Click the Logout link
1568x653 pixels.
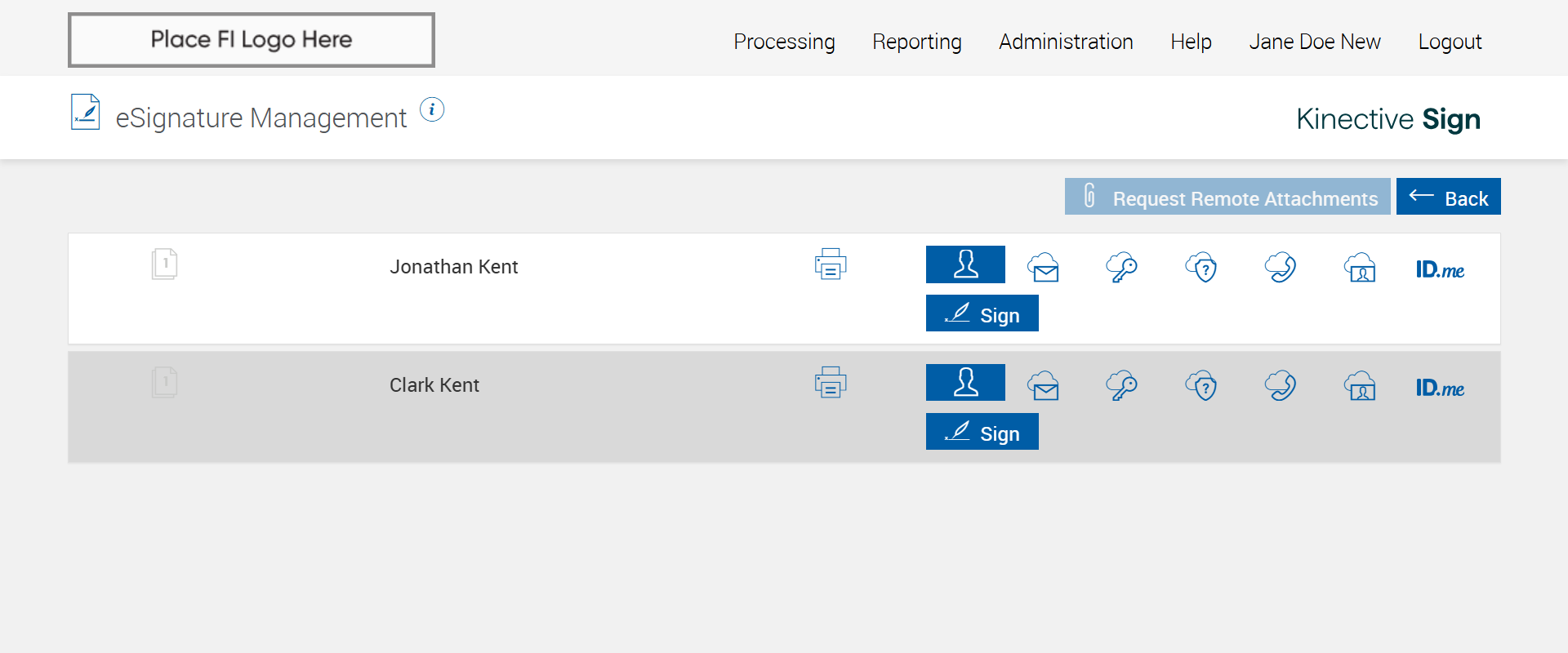click(1450, 42)
